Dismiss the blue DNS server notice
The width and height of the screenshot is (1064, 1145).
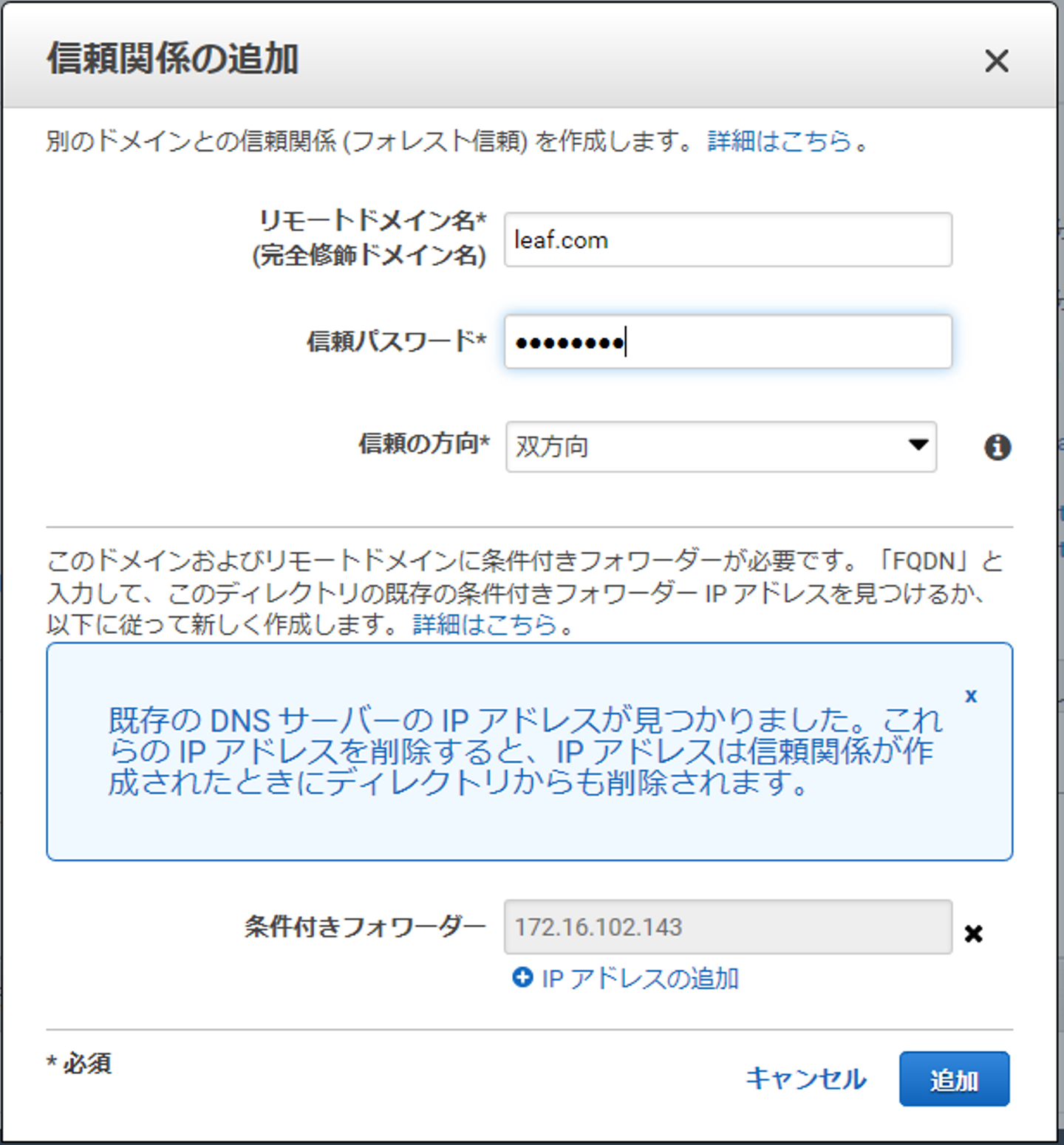click(971, 696)
